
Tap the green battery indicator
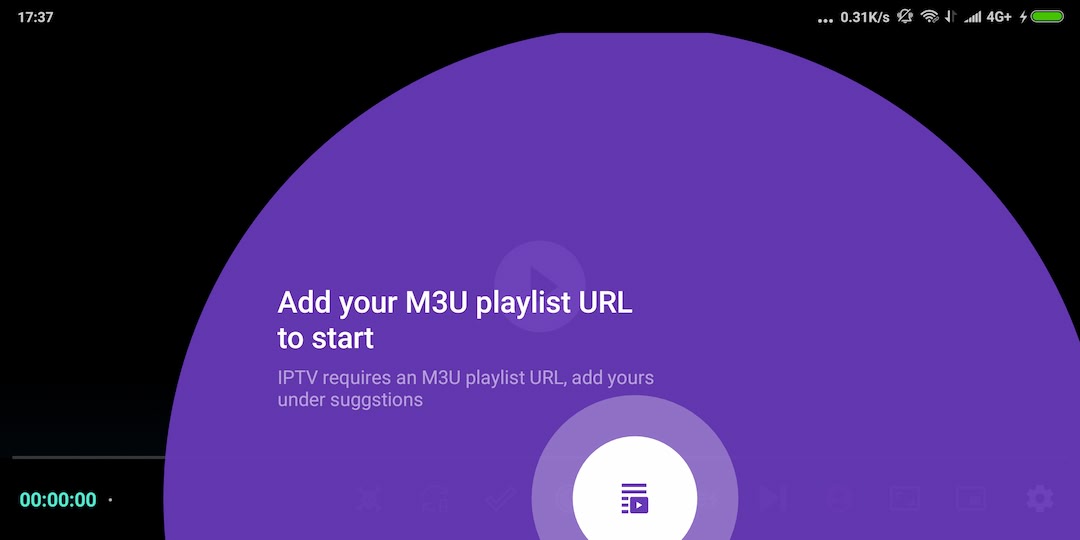pos(1047,17)
